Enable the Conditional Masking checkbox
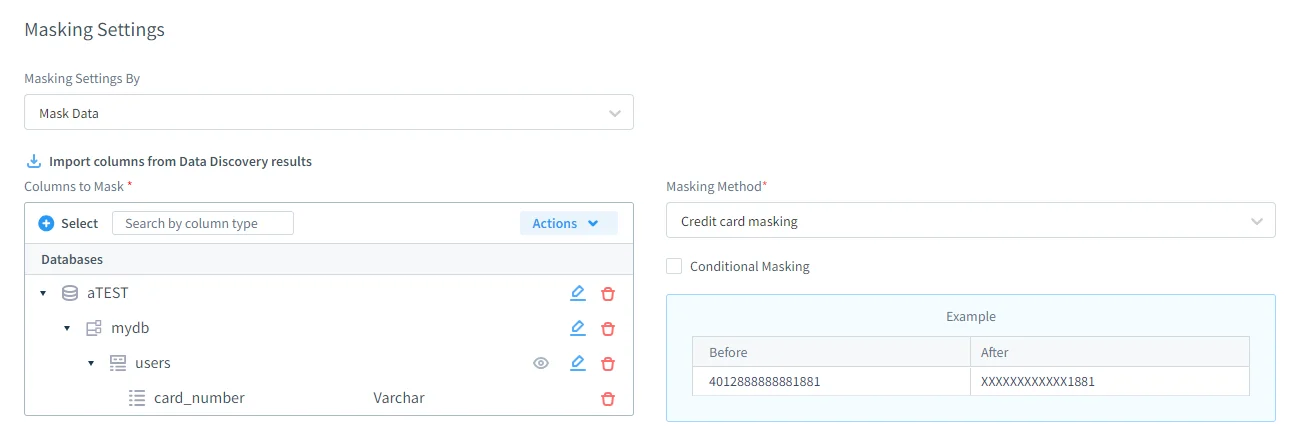Image resolution: width=1299 pixels, height=431 pixels. pyautogui.click(x=674, y=266)
